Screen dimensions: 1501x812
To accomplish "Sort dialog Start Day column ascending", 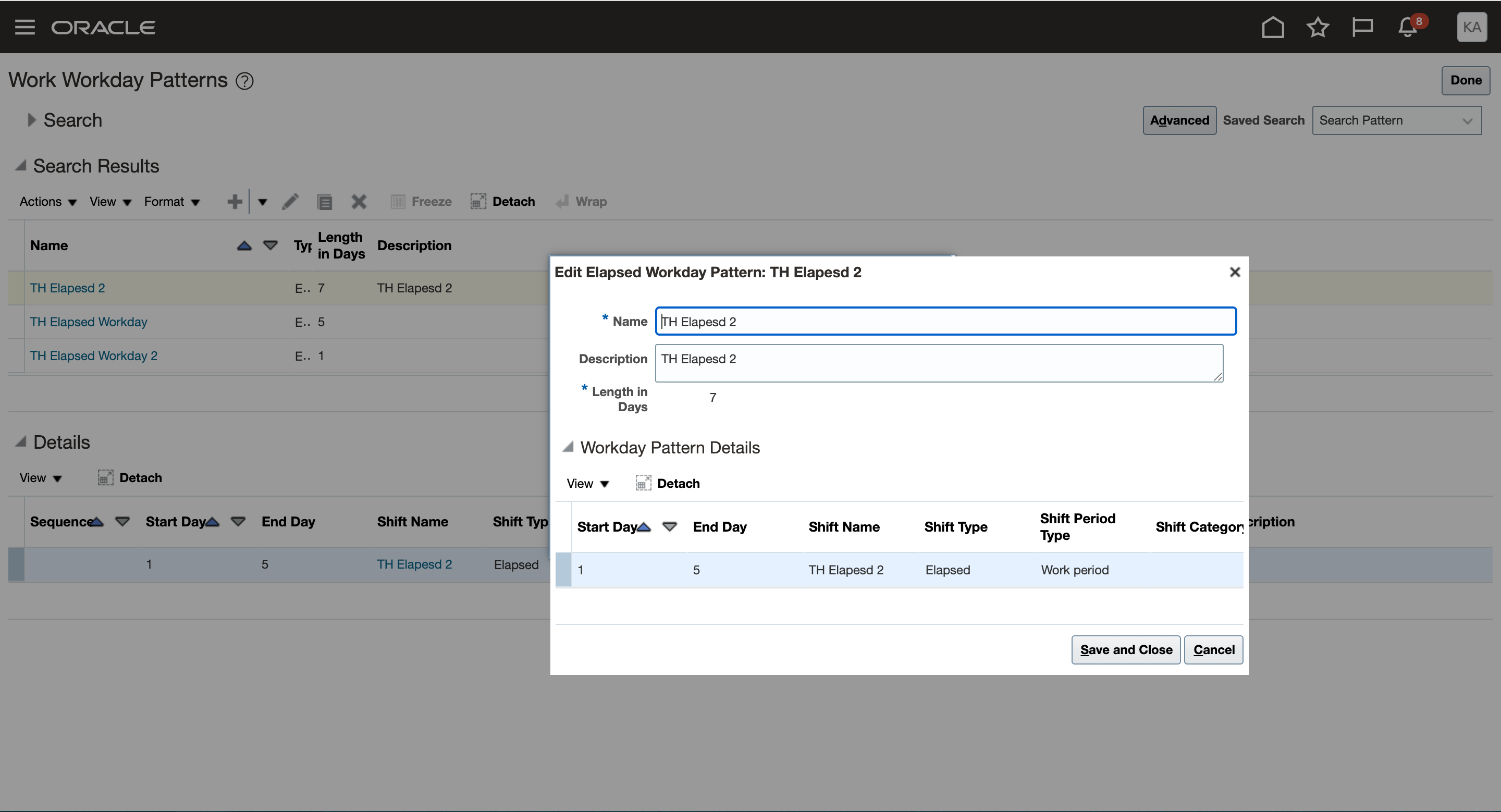I will click(644, 526).
